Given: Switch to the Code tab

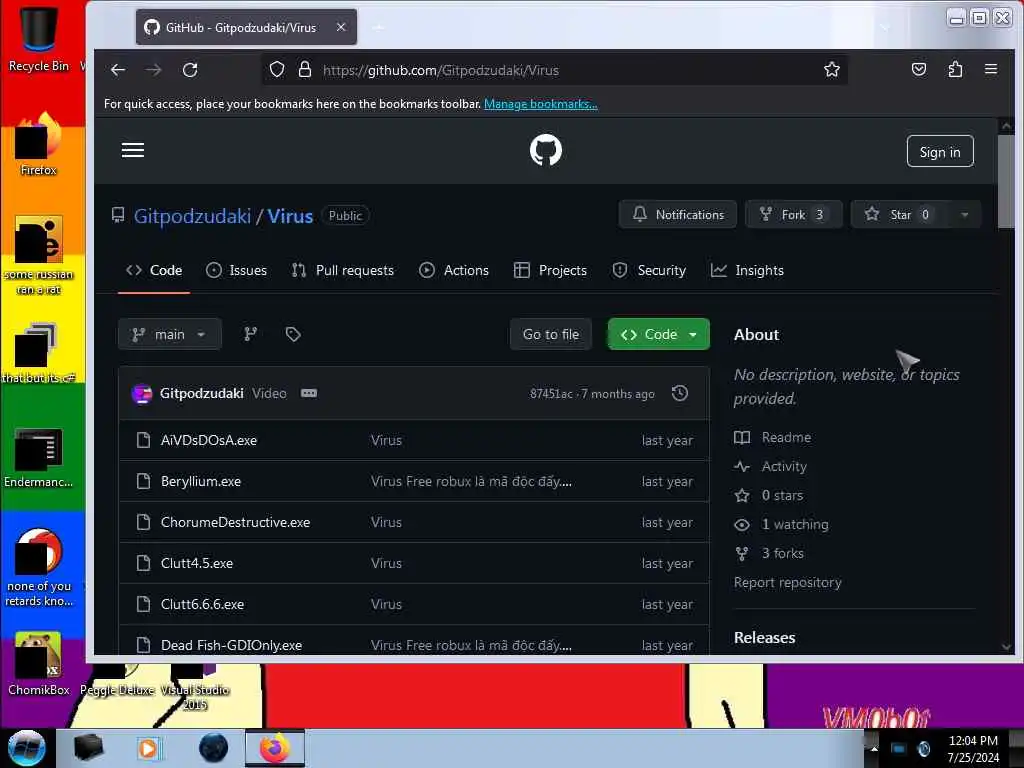Looking at the screenshot, I should coord(154,270).
